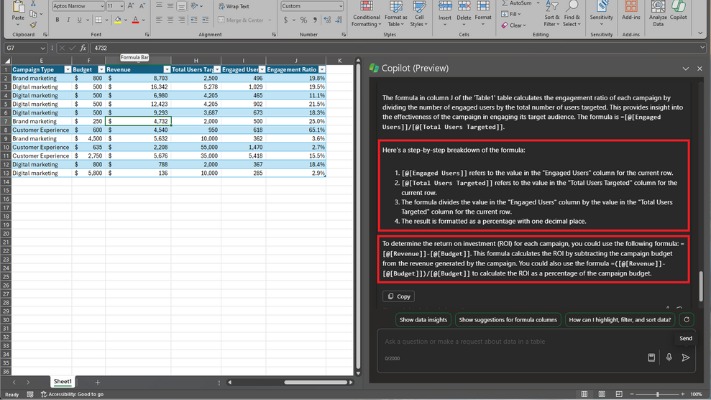Apply percent style format
Image resolution: width=711 pixels, height=400 pixels.
point(303,20)
